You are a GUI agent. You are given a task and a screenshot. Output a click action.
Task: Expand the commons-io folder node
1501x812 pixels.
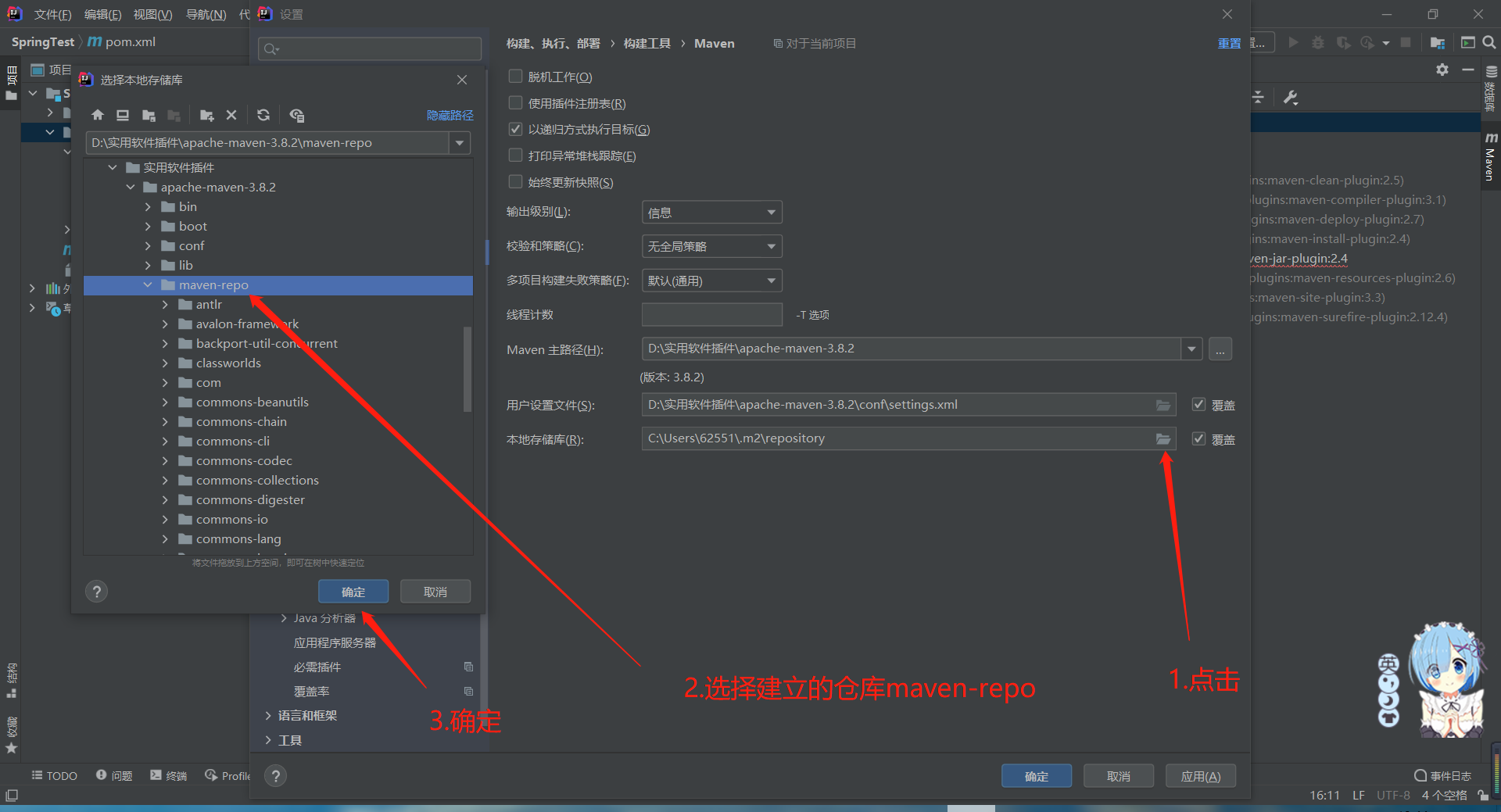point(165,519)
